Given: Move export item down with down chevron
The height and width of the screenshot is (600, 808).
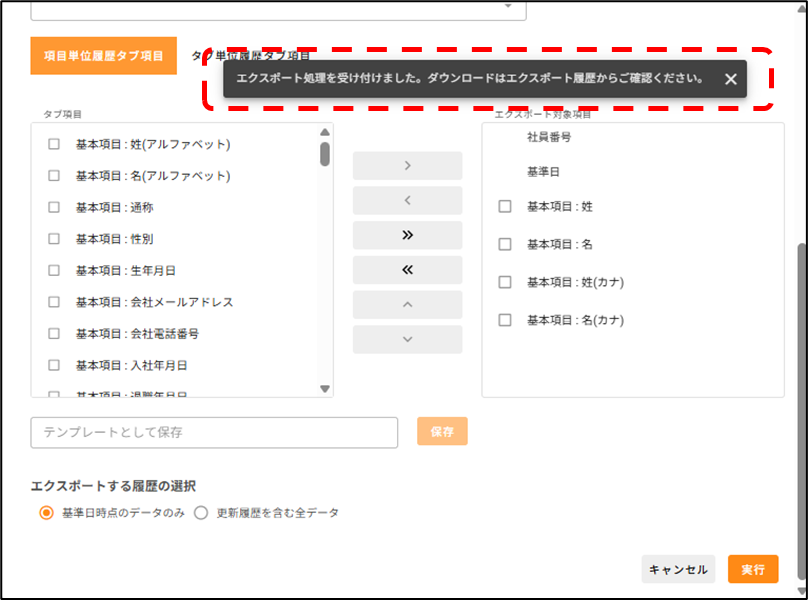Looking at the screenshot, I should click(407, 339).
